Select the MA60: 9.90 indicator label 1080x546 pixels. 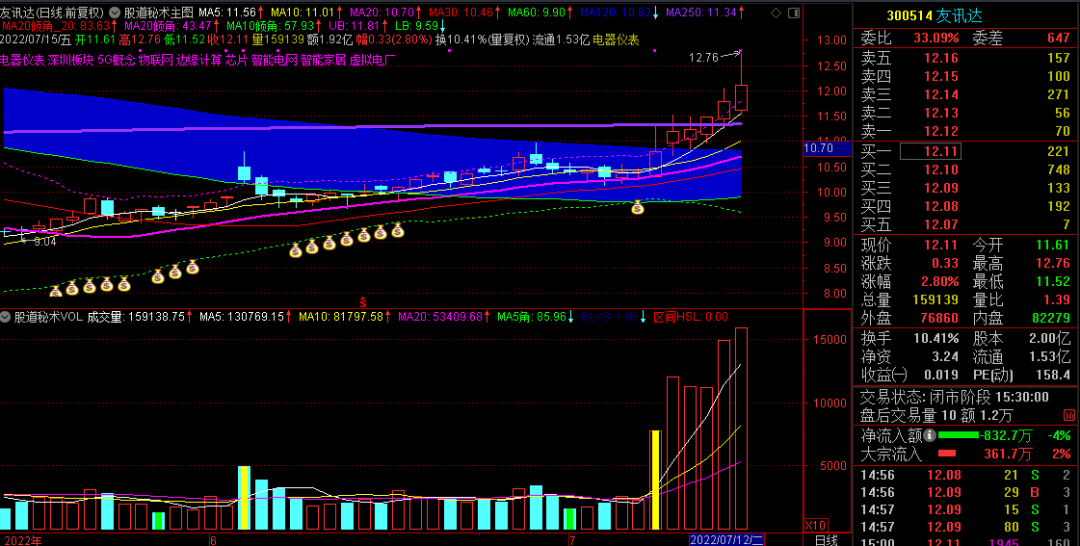pos(536,12)
